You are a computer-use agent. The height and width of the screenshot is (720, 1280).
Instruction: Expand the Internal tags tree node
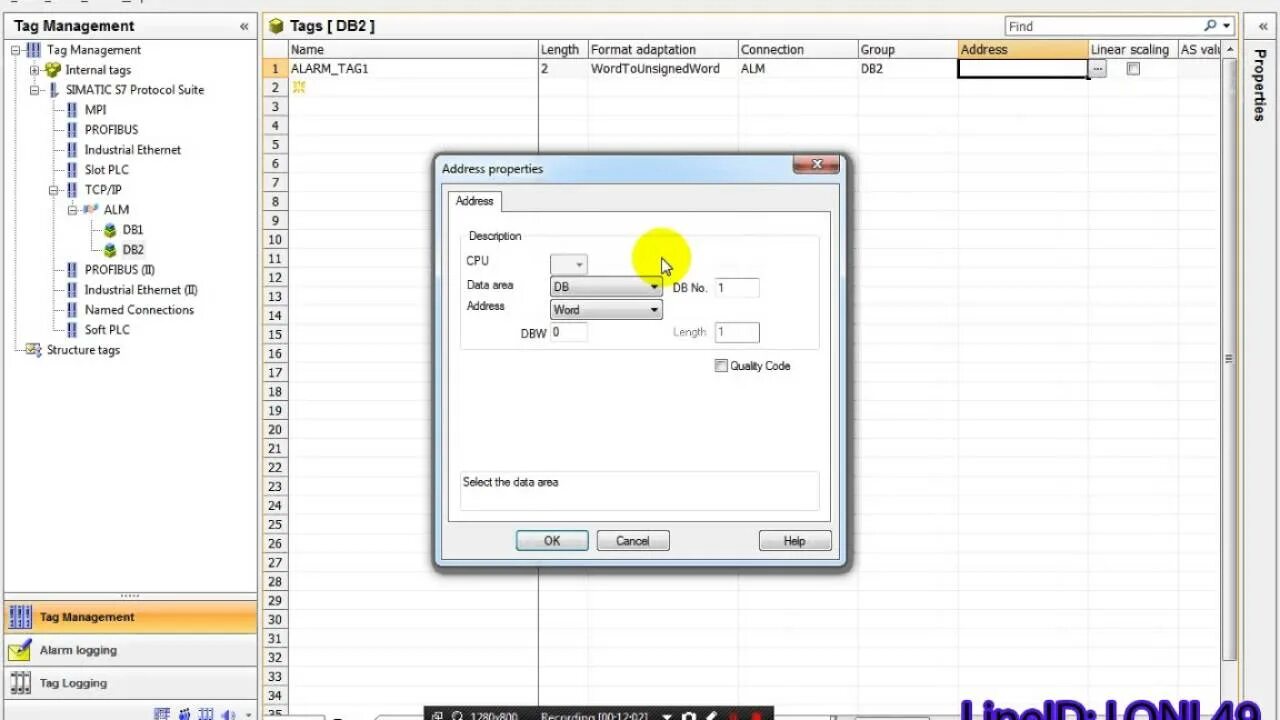[34, 70]
